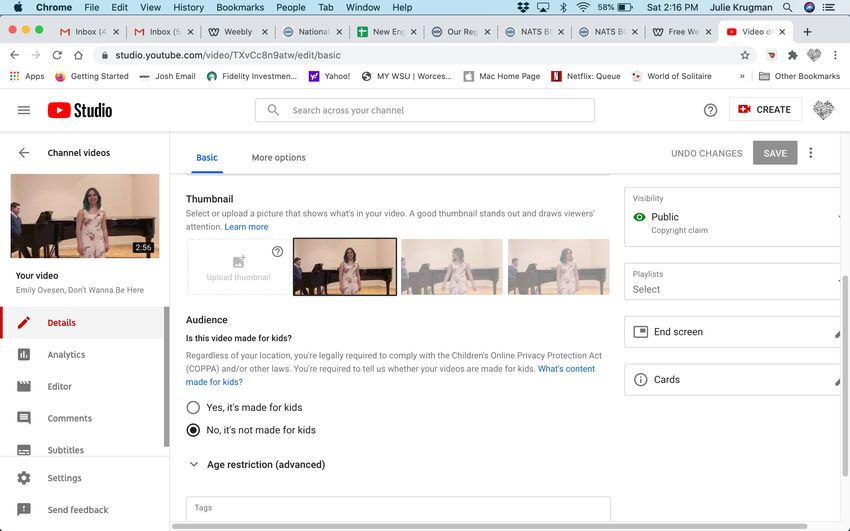
Task: Click UNDO CHANGES
Action: click(x=706, y=153)
